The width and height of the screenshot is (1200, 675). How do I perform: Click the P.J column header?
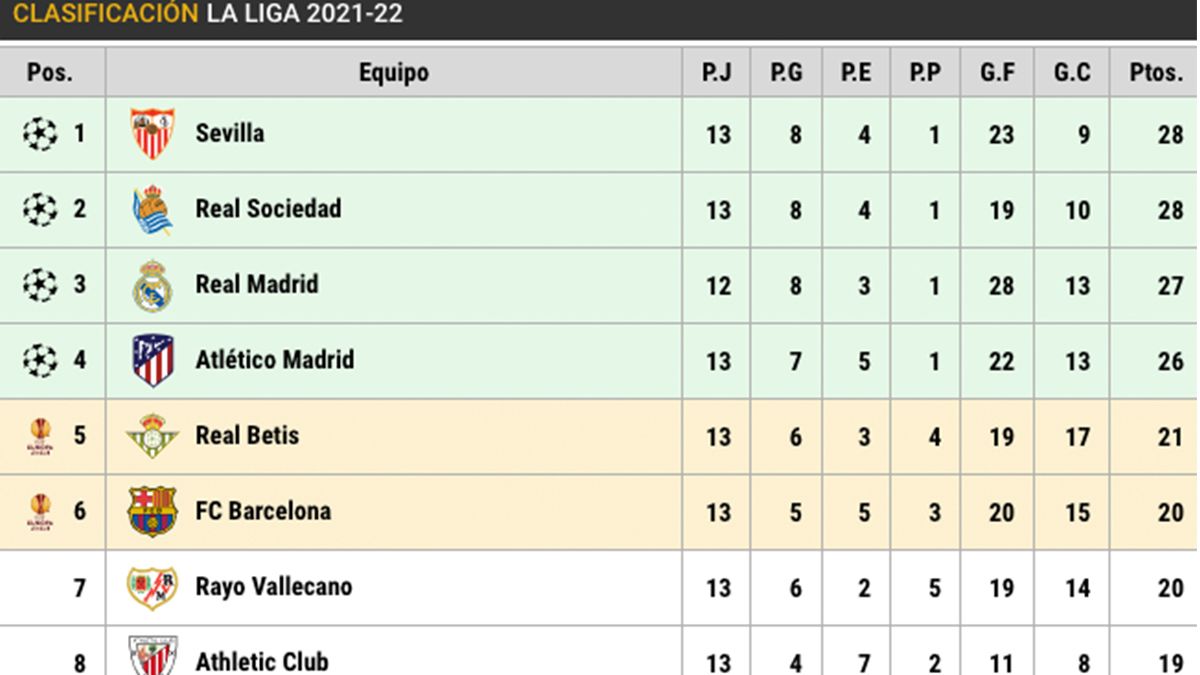click(x=716, y=73)
